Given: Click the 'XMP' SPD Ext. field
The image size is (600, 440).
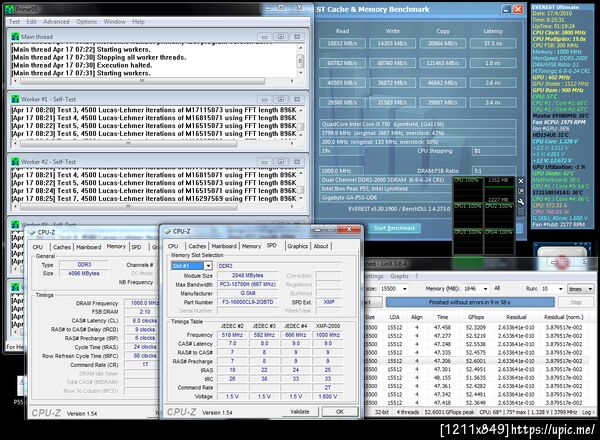Looking at the screenshot, I should (329, 302).
